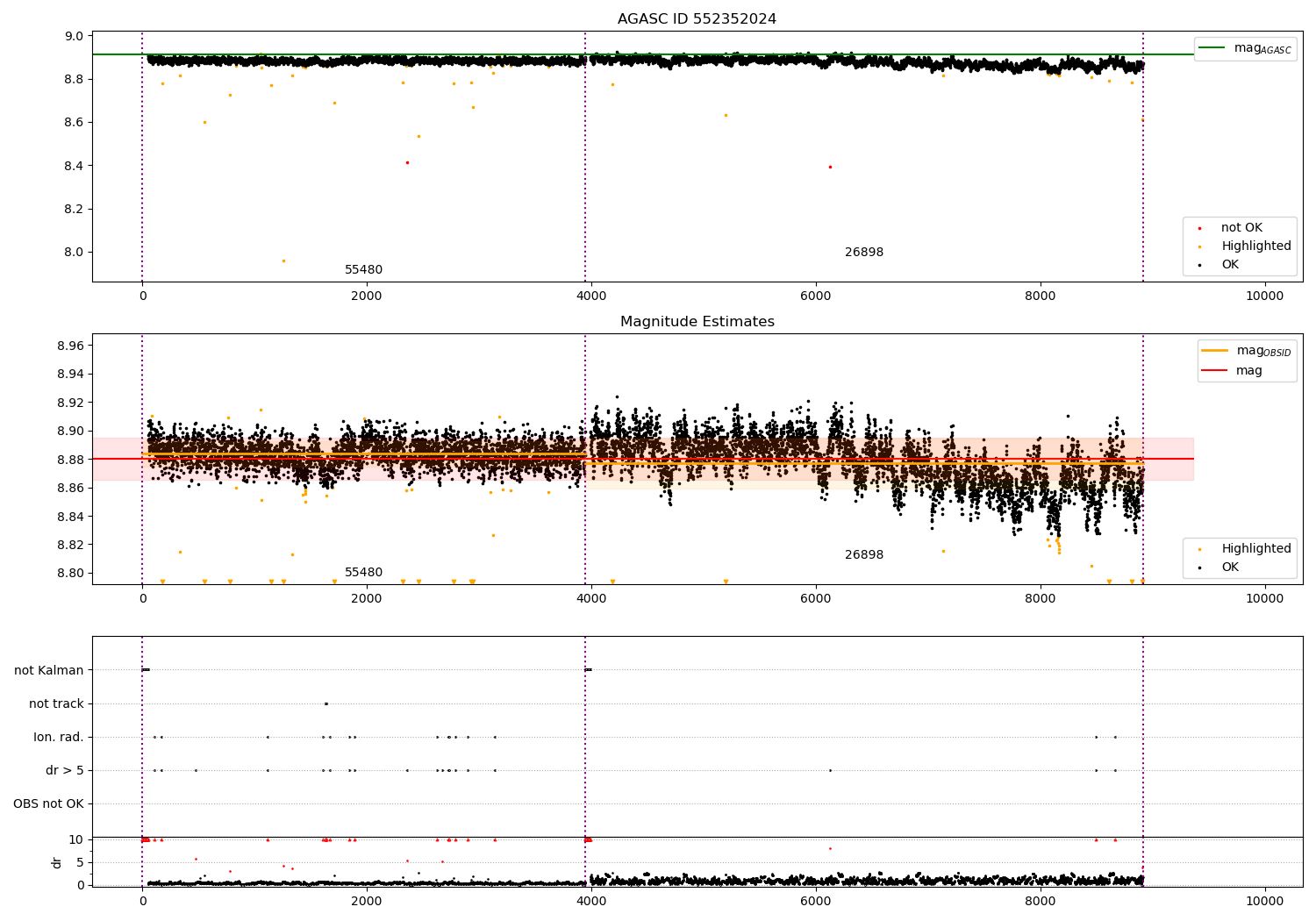Click the '8.0' y-axis tick label in the top plot
1316x921 pixels.
click(75, 253)
